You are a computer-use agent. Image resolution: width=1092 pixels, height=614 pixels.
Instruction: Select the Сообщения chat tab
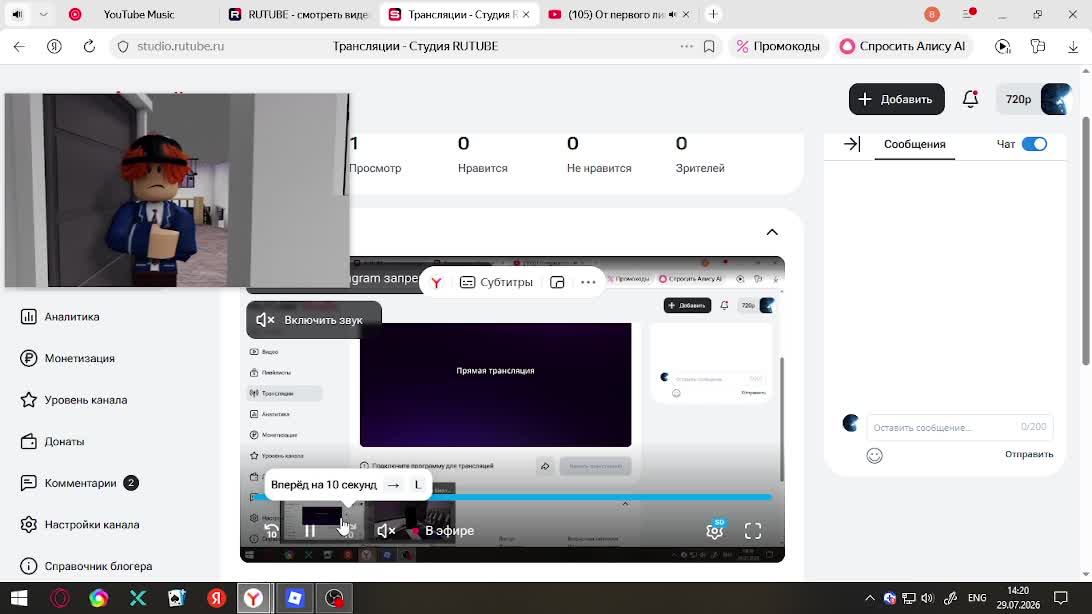tap(914, 144)
